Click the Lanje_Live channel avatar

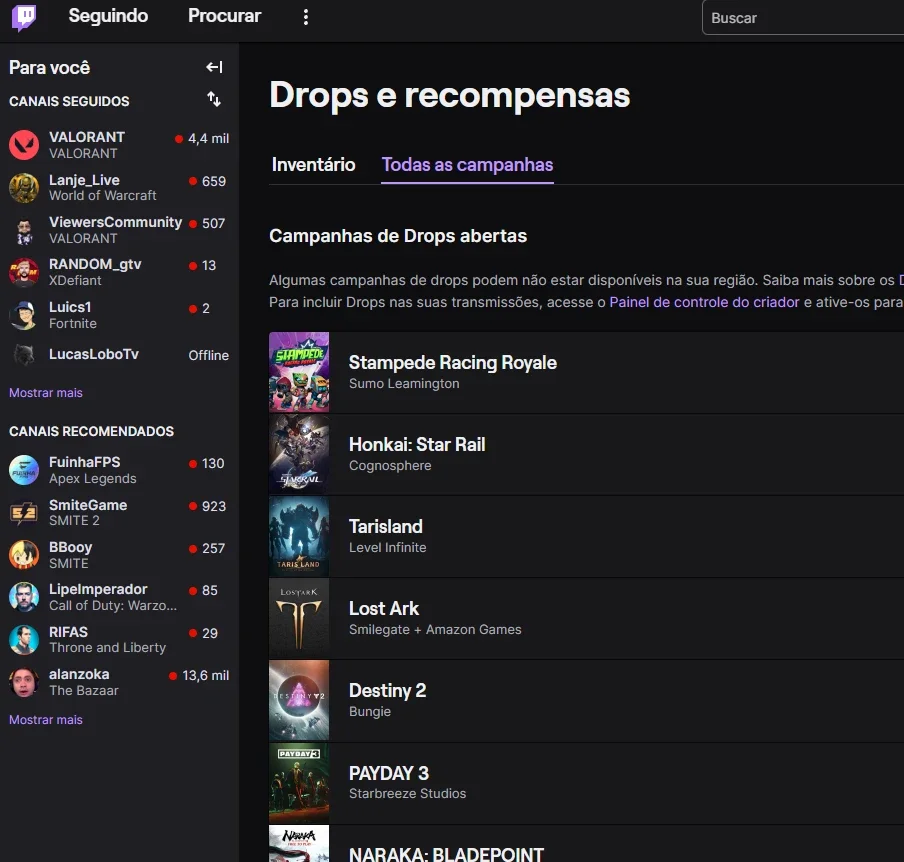coord(24,187)
